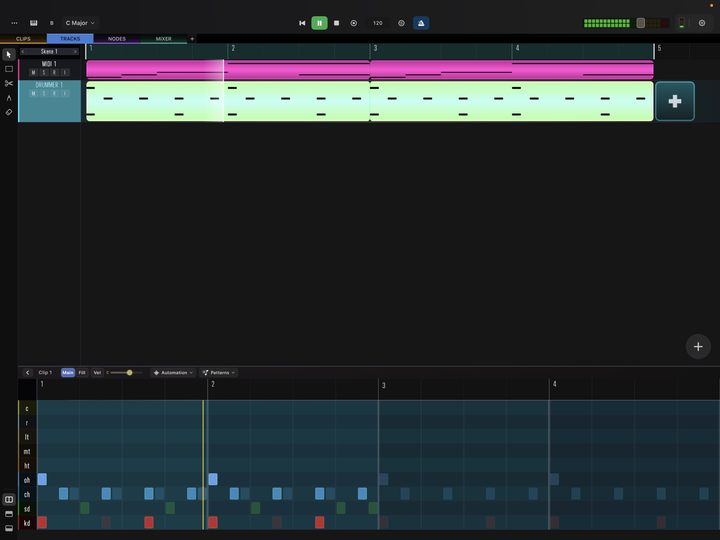Select the crash 'c' drum lane
Image resolution: width=720 pixels, height=540 pixels.
pos(27,408)
